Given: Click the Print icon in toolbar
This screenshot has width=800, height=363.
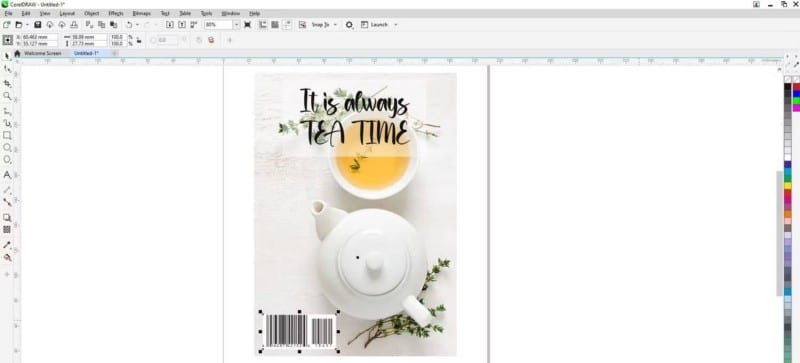Looking at the screenshot, I should pos(74,25).
